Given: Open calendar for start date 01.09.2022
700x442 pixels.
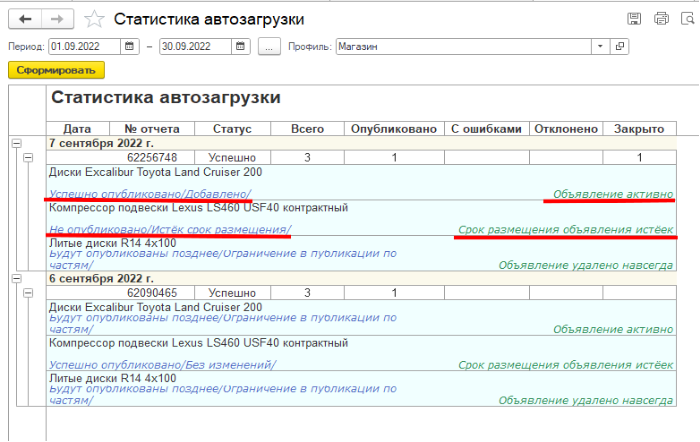Looking at the screenshot, I should [x=130, y=46].
